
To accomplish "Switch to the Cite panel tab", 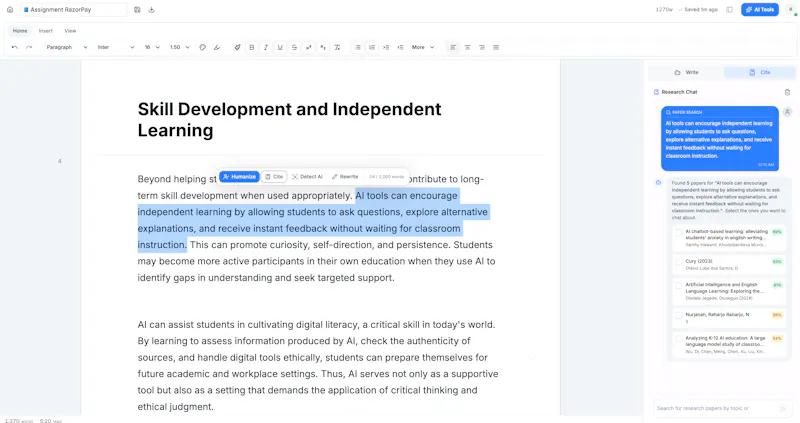I will point(760,72).
